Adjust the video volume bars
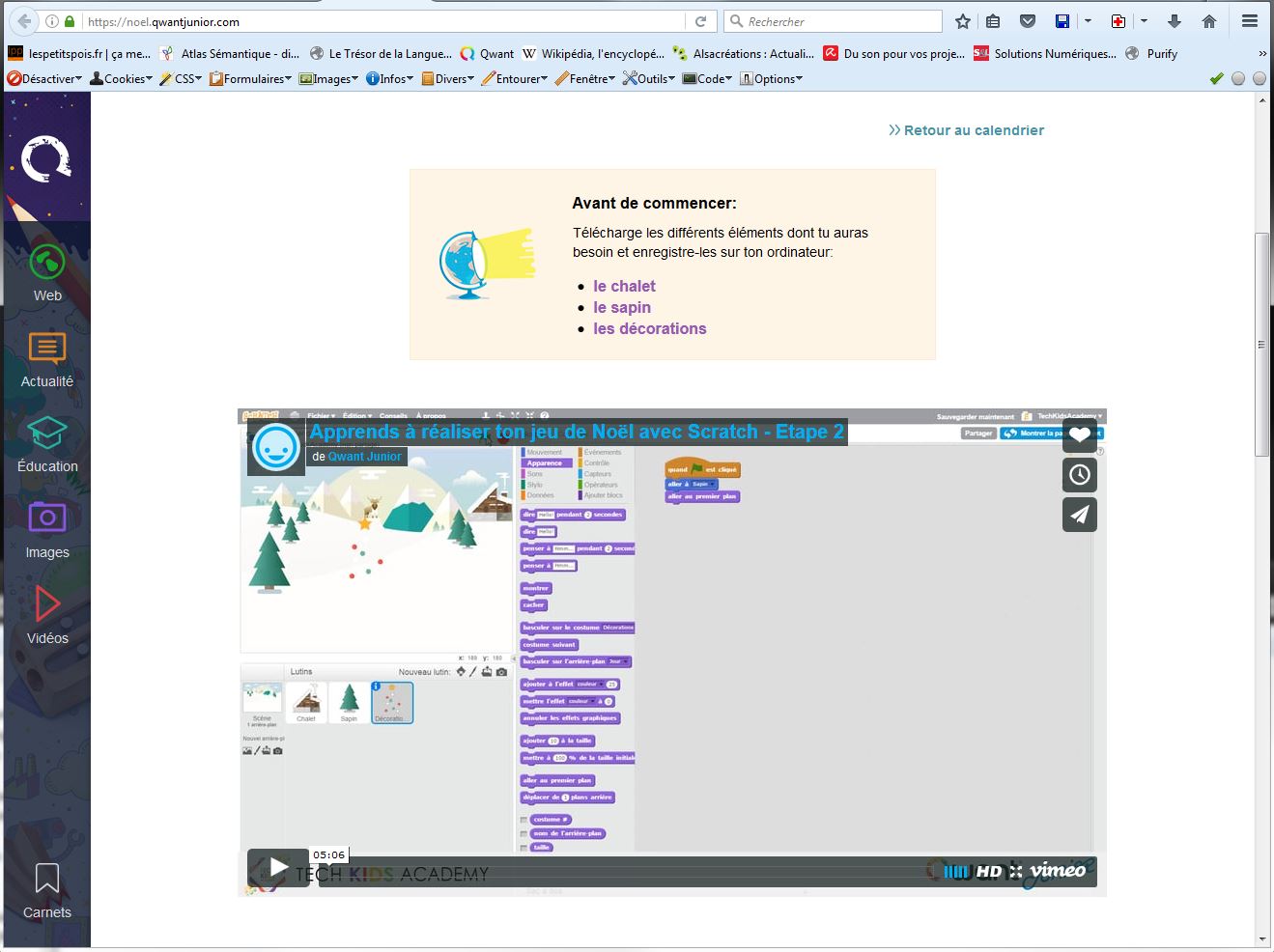The height and width of the screenshot is (952, 1274). tap(955, 872)
